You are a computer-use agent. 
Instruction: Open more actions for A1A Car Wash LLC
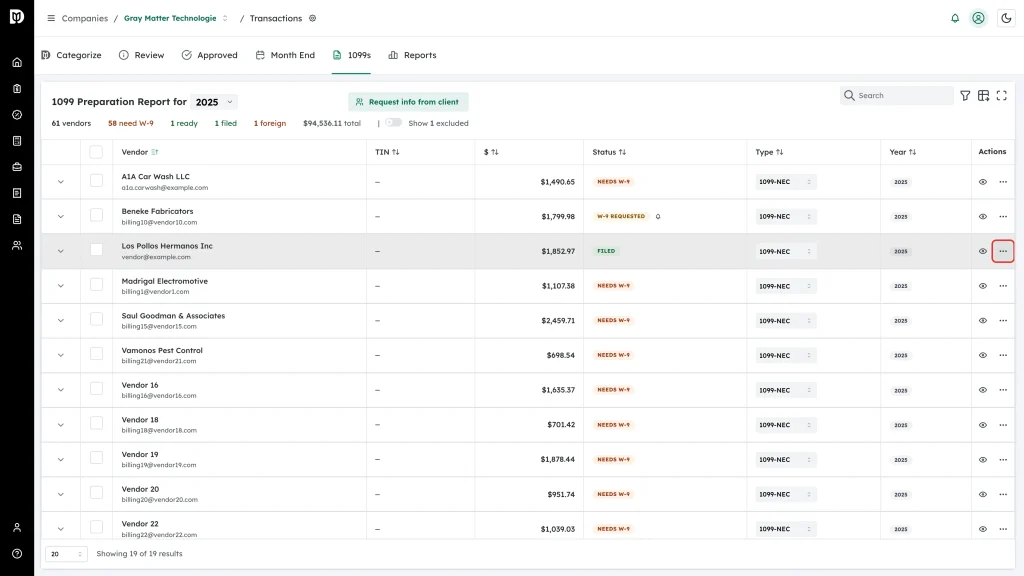(1003, 182)
